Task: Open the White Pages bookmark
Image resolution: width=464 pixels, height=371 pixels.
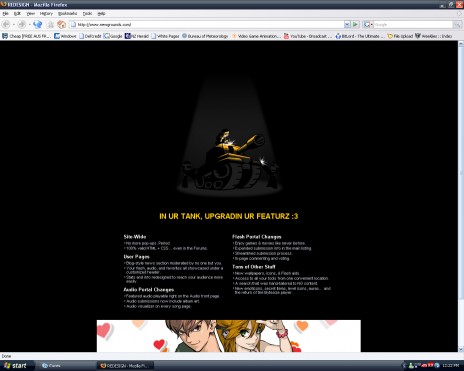Action: (x=165, y=36)
